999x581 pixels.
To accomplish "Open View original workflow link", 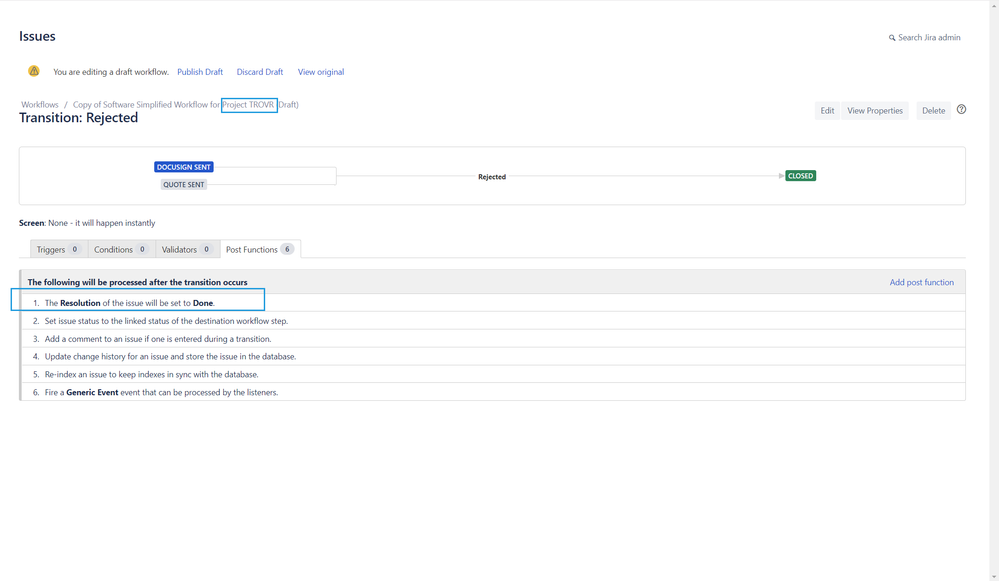I will 321,72.
